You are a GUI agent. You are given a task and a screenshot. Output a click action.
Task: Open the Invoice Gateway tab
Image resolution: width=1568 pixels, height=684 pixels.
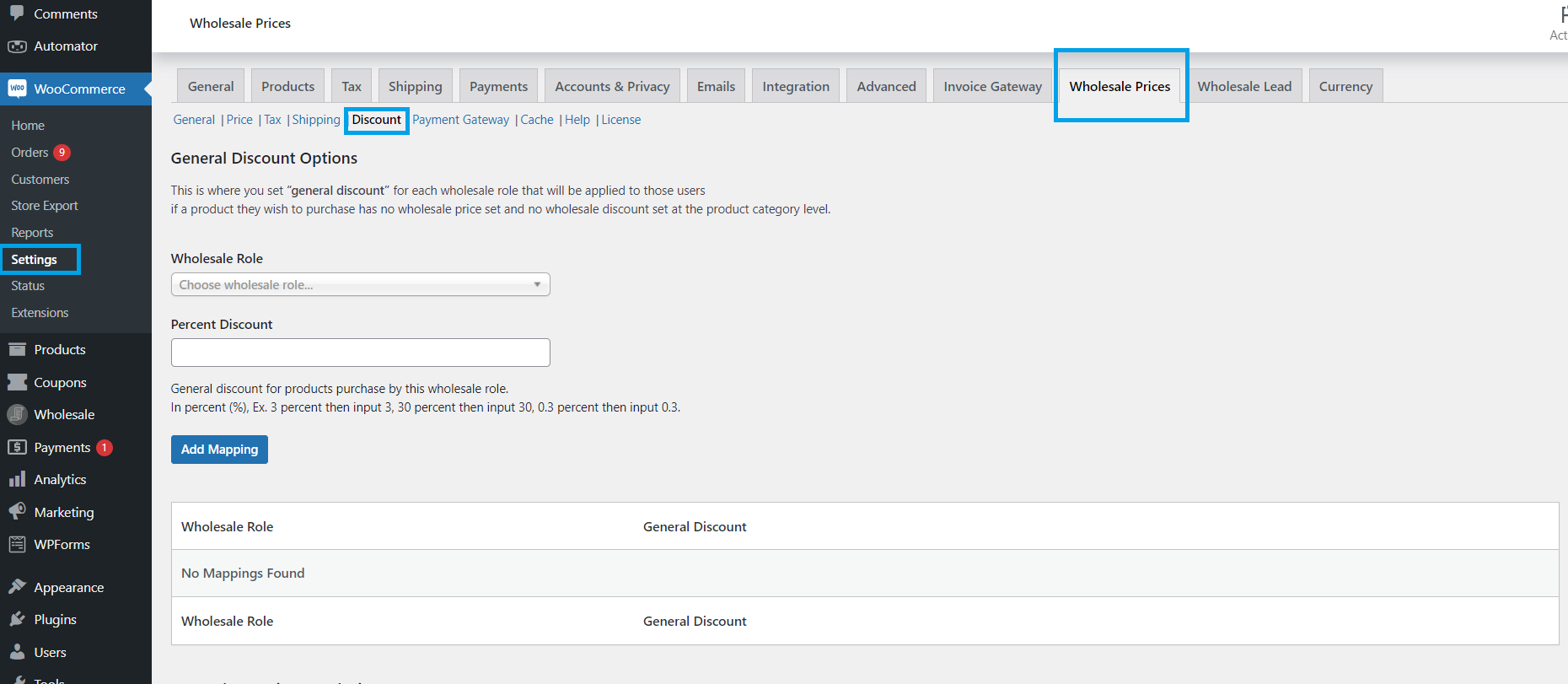coord(992,86)
